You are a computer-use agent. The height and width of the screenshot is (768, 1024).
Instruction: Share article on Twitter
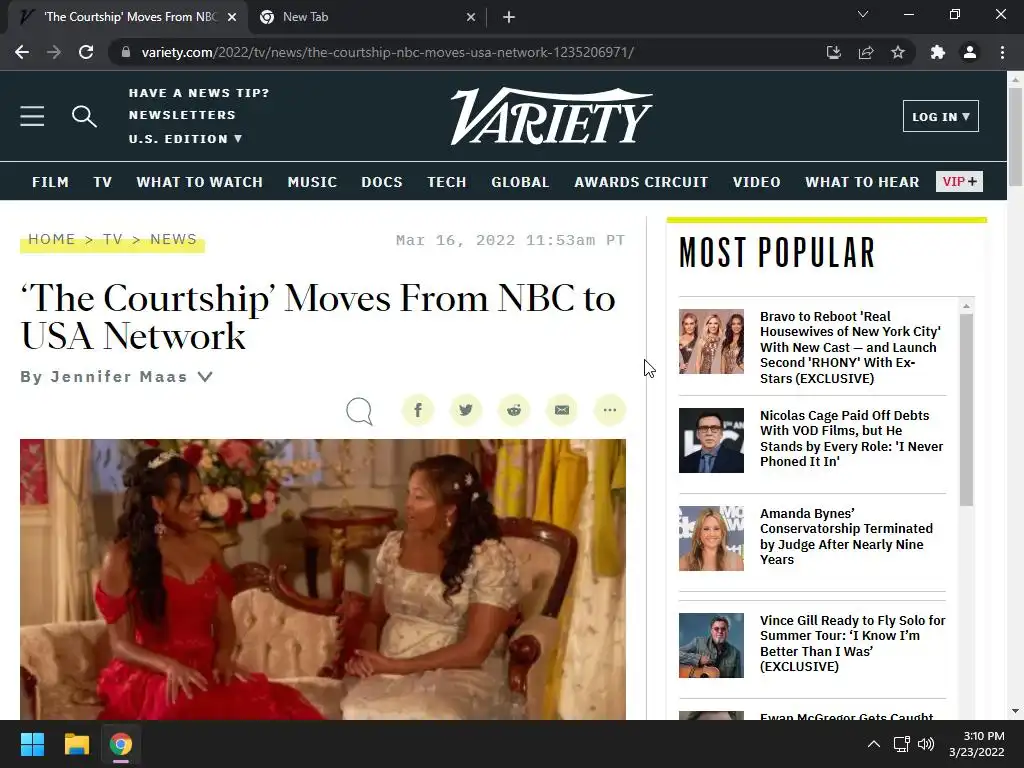pyautogui.click(x=466, y=410)
